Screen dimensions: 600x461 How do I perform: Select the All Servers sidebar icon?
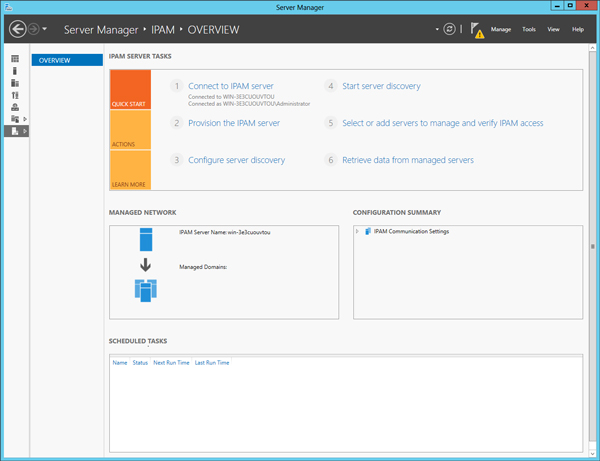15,83
